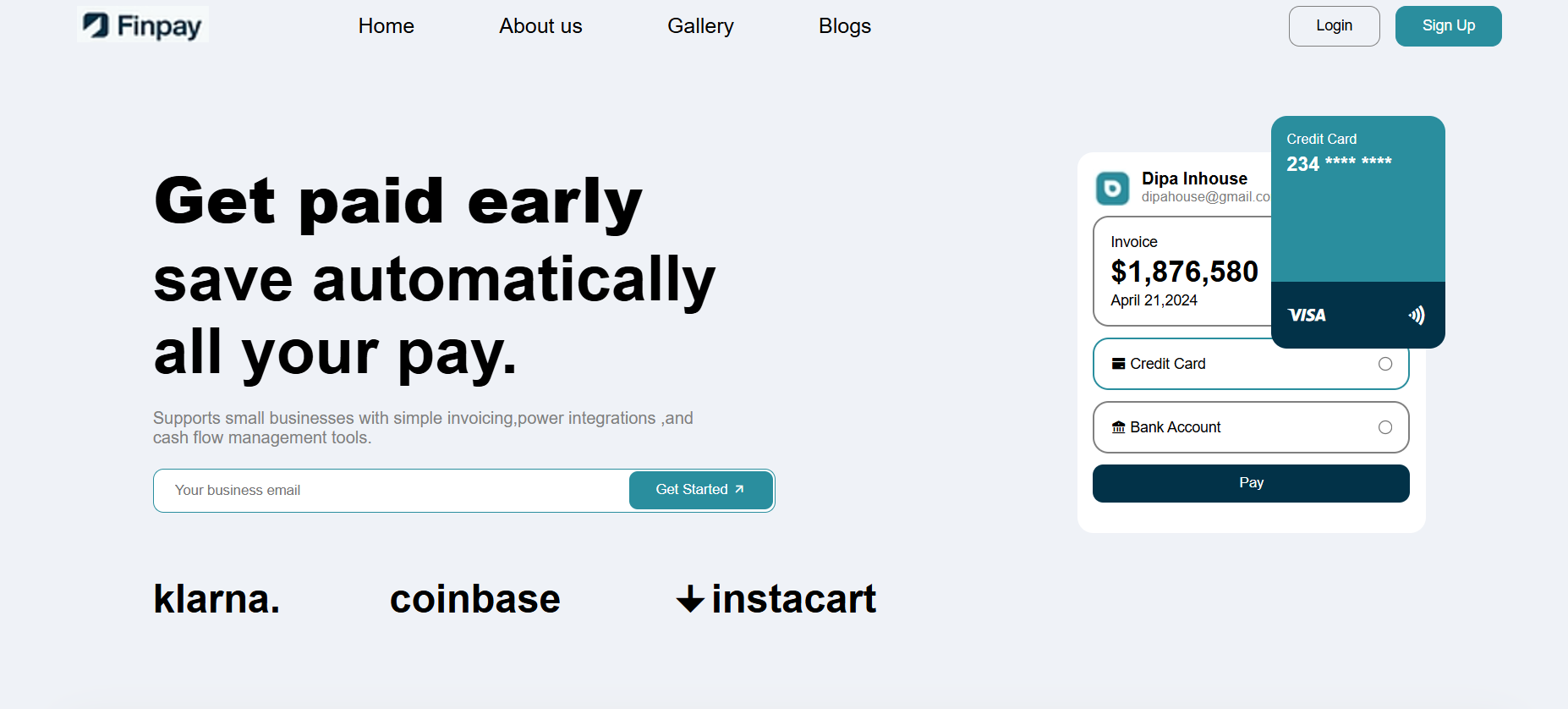Click the klarna brand logo
The image size is (1568, 709).
click(x=217, y=599)
